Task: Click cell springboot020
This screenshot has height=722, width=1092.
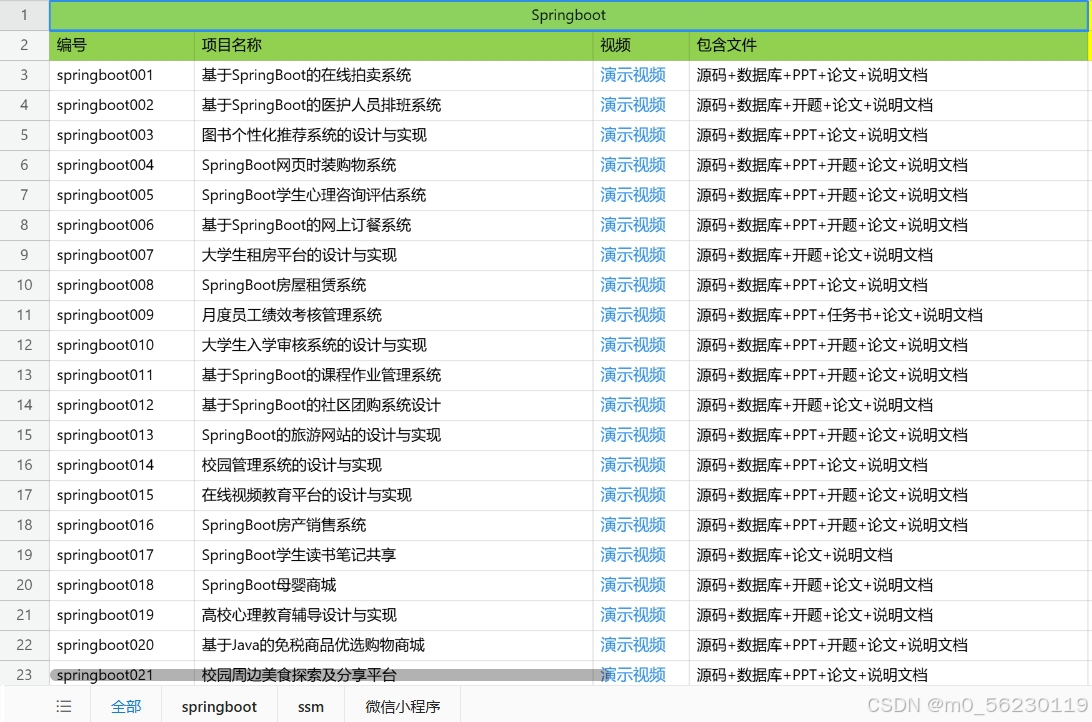Action: tap(122, 644)
